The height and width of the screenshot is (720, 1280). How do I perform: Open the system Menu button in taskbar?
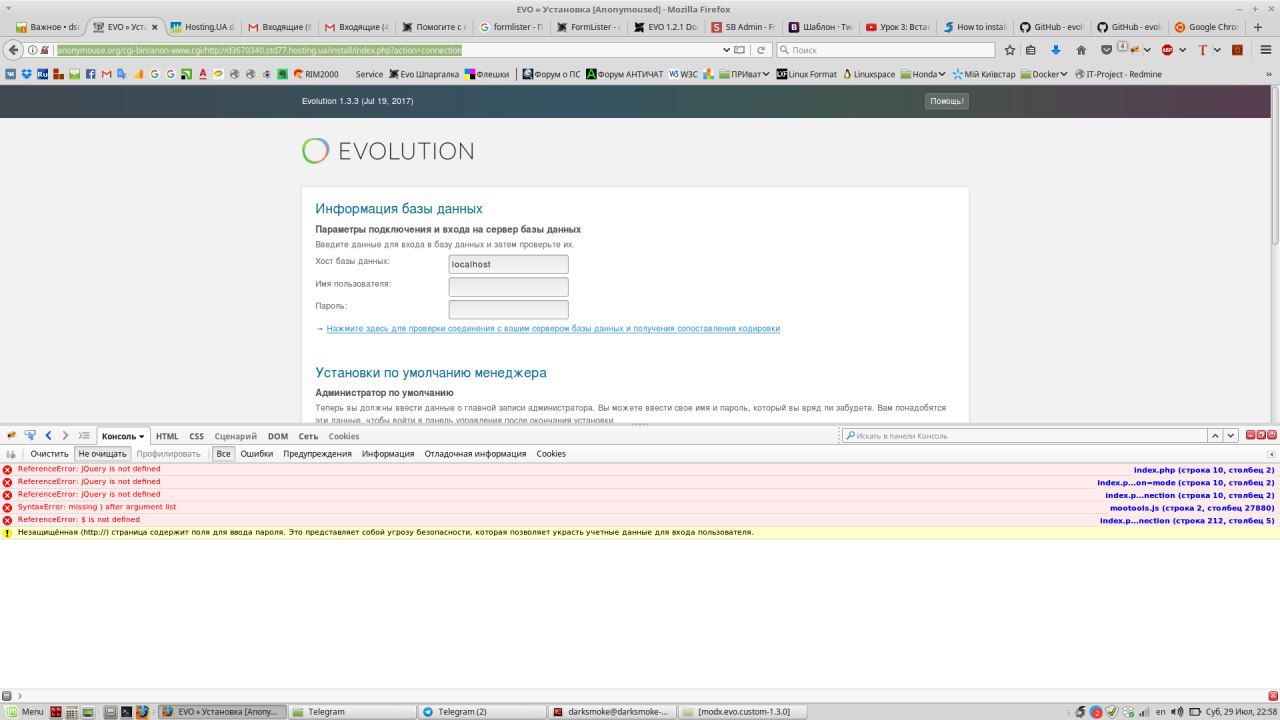[x=23, y=712]
